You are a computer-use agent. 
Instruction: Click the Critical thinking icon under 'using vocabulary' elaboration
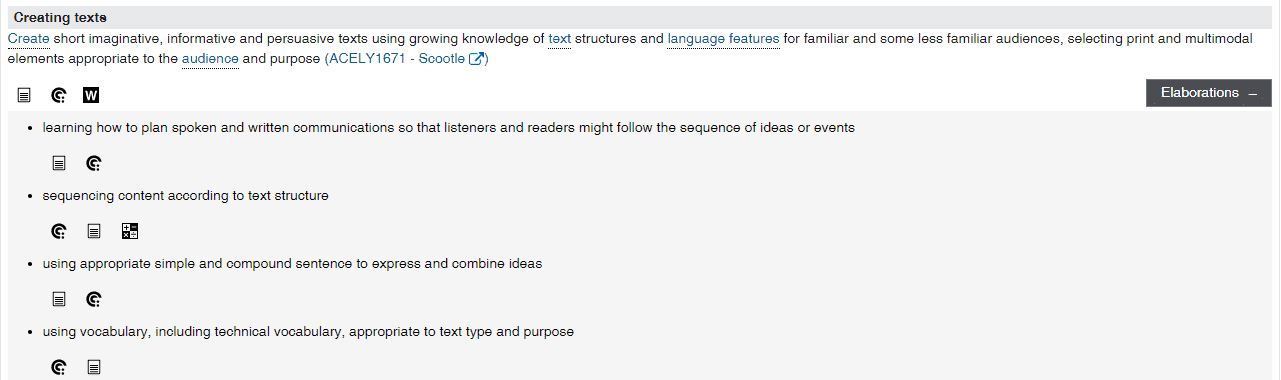click(59, 367)
